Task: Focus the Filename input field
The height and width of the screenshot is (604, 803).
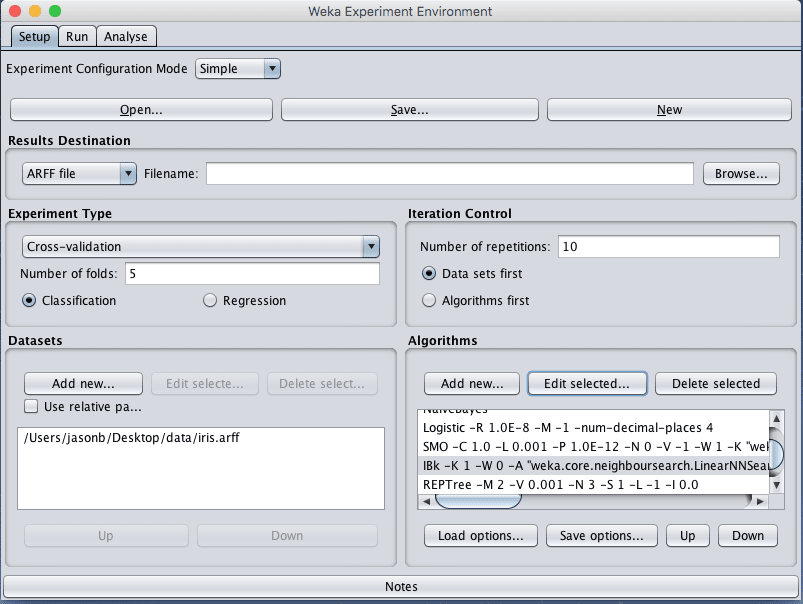Action: [x=450, y=174]
